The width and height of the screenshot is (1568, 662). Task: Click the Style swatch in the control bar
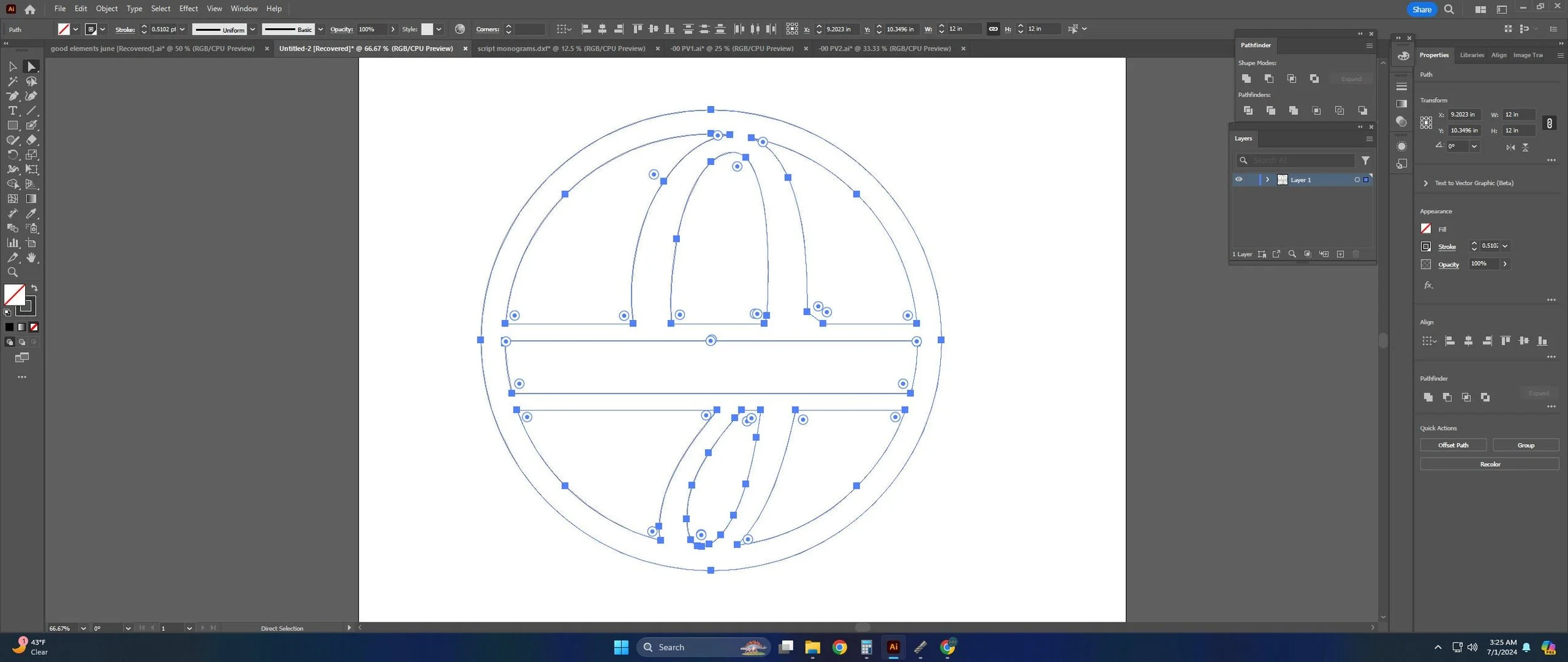(x=427, y=29)
